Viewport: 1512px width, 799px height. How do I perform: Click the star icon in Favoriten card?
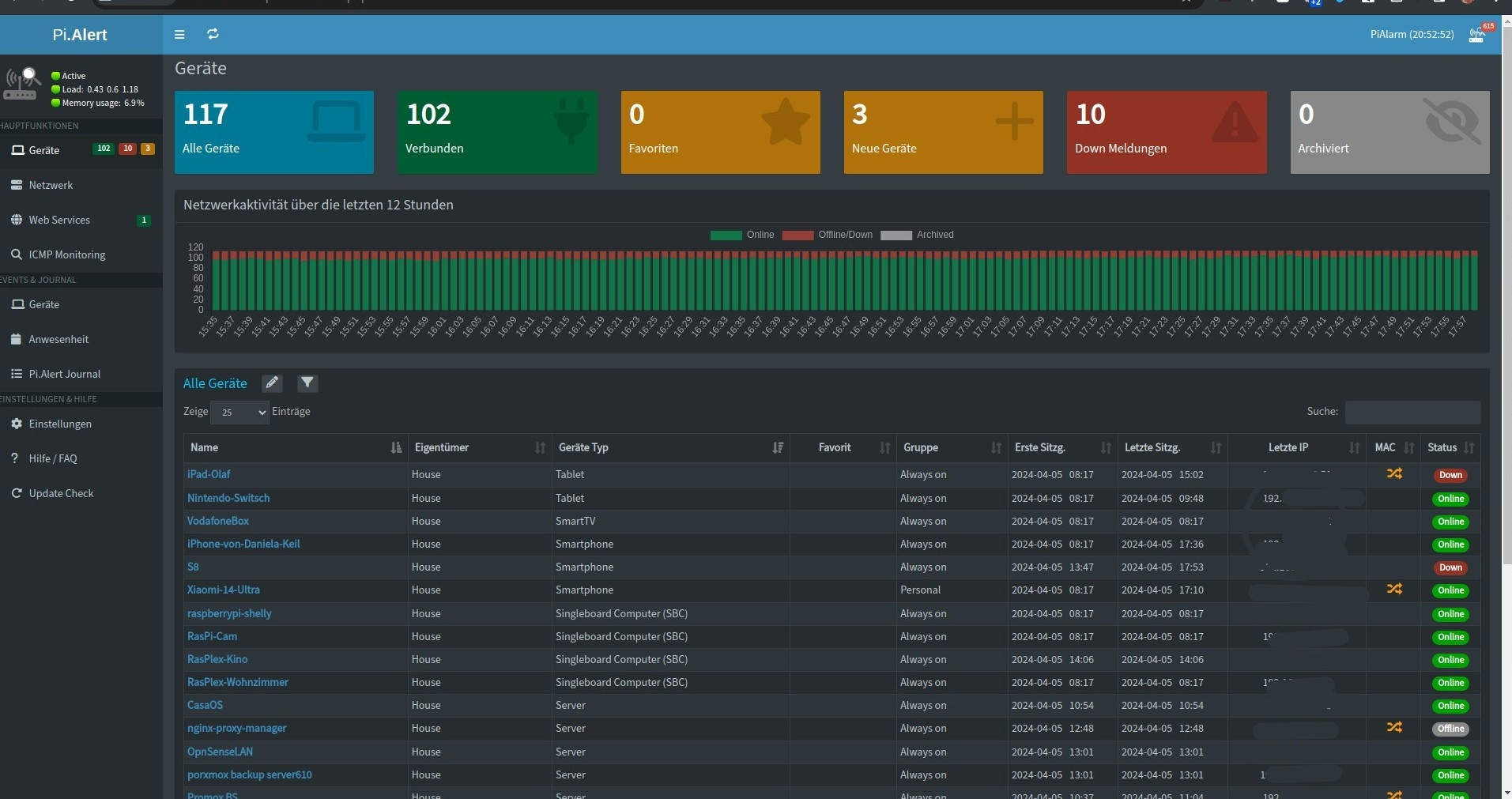785,122
